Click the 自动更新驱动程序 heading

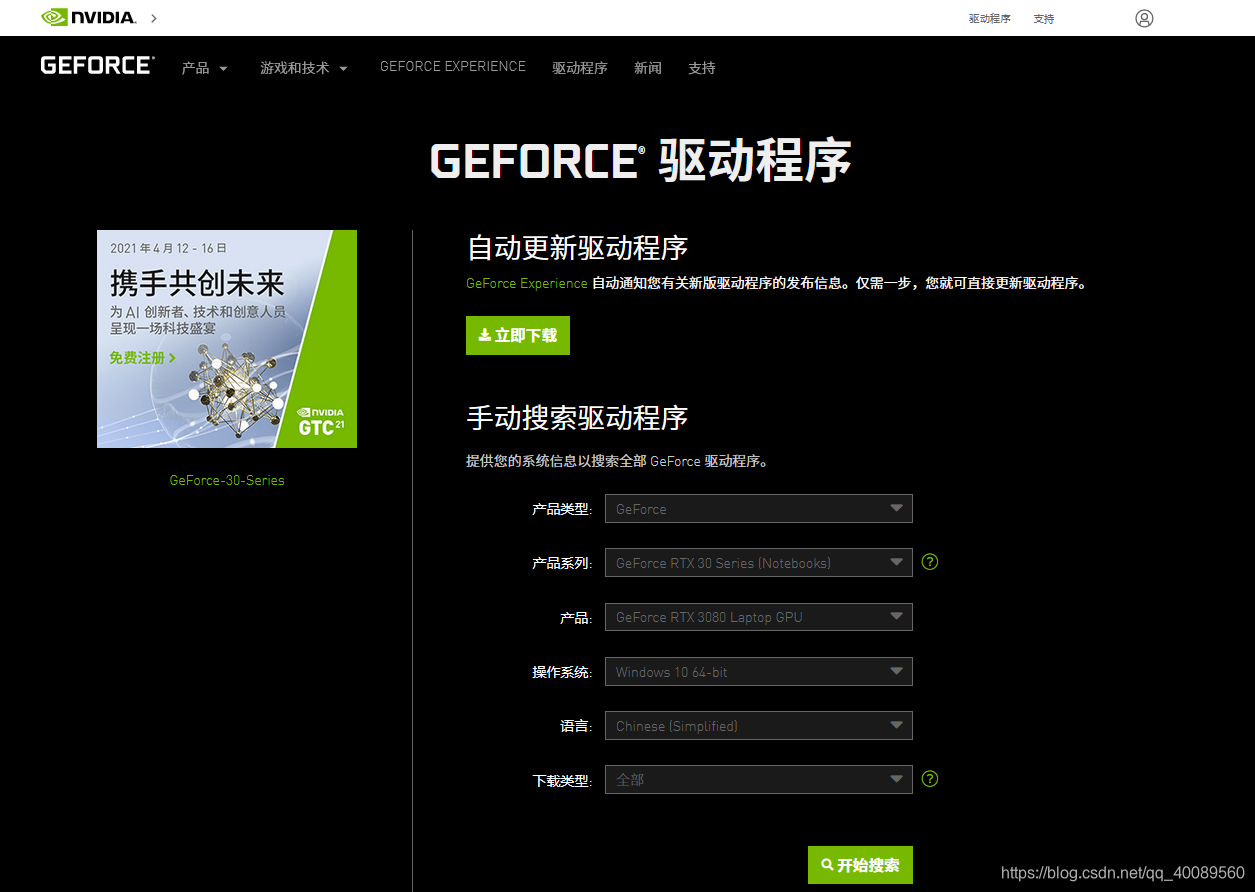point(577,247)
